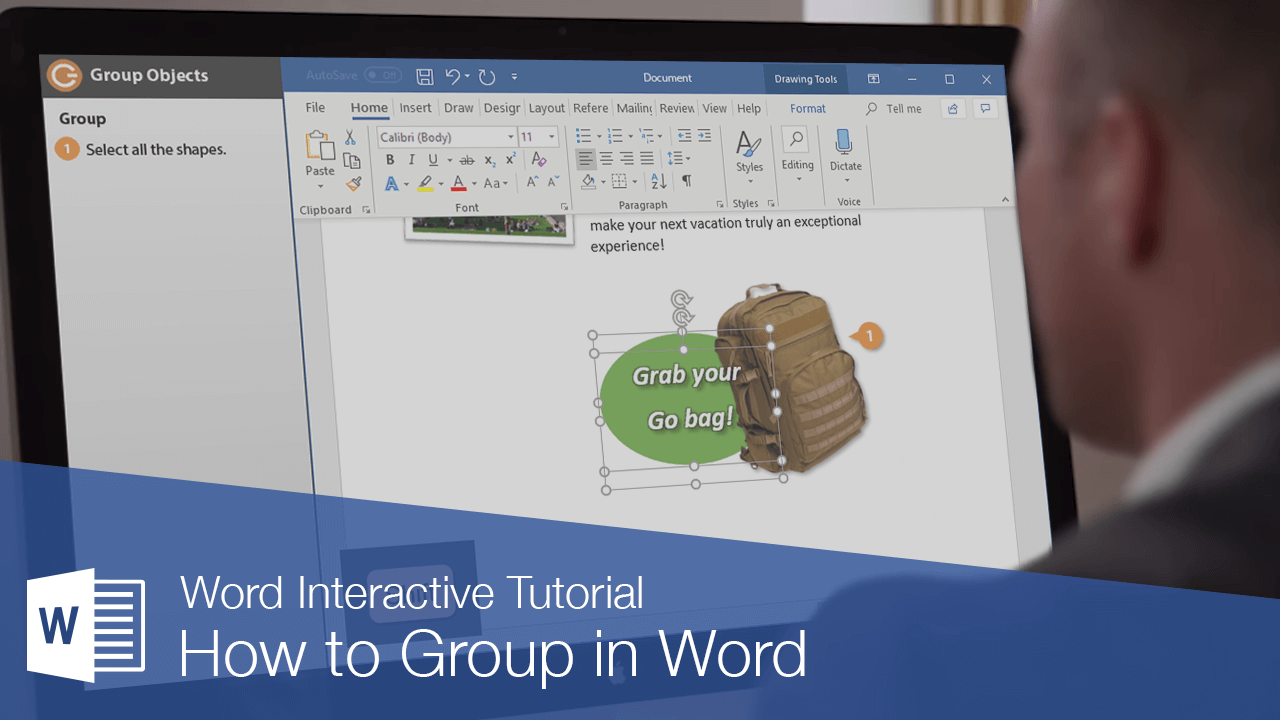
Task: Select yellow with the Text Highlight Color swatch
Action: pyautogui.click(x=427, y=182)
